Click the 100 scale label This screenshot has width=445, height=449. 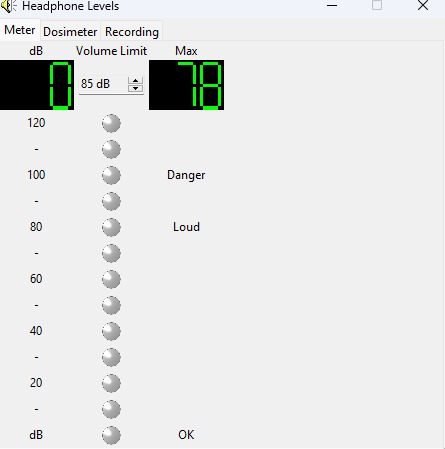click(x=36, y=175)
